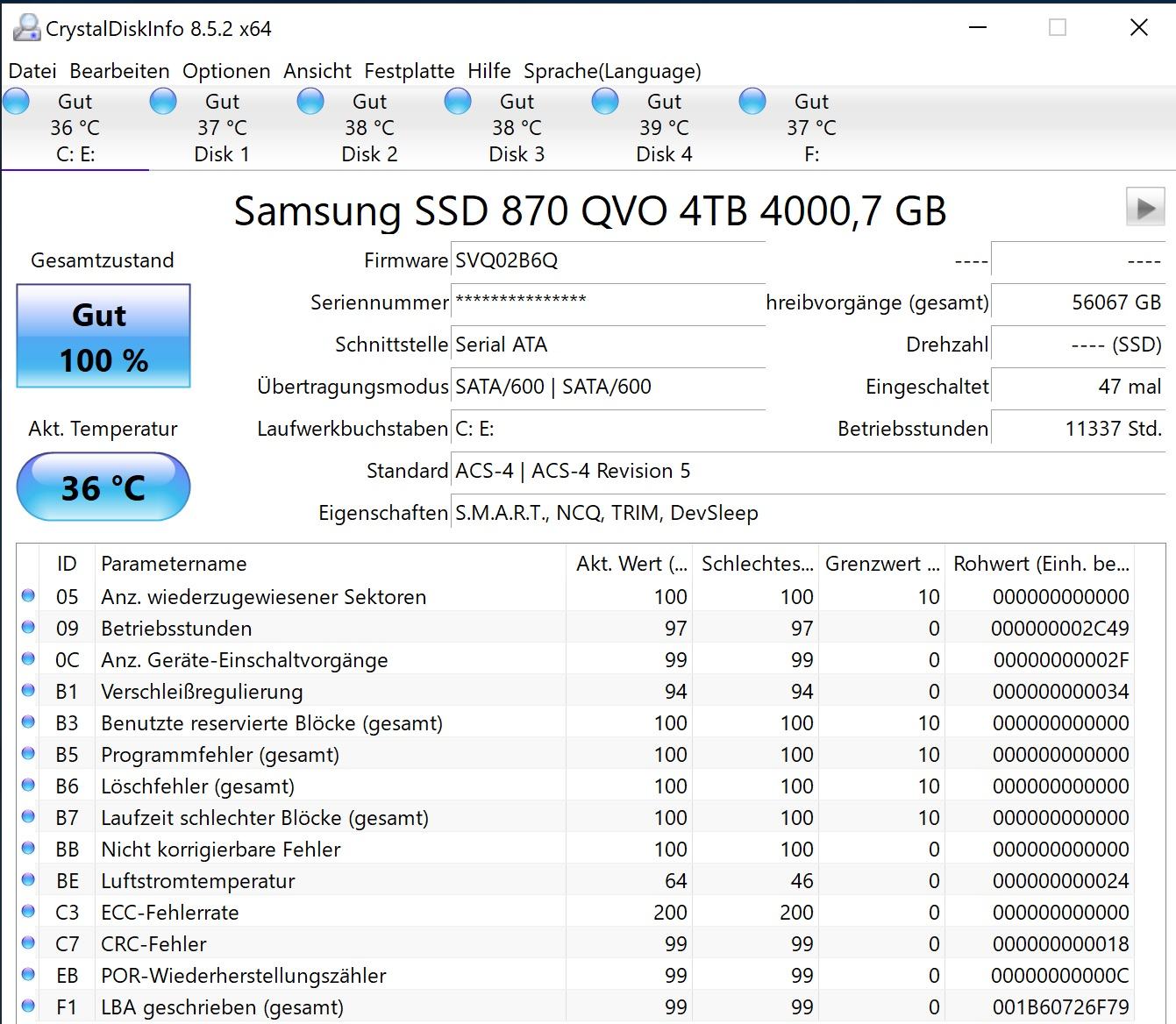Click the Betriebsstunden value 11337 Std.
Image resolution: width=1176 pixels, height=1024 pixels.
pyautogui.click(x=1078, y=429)
